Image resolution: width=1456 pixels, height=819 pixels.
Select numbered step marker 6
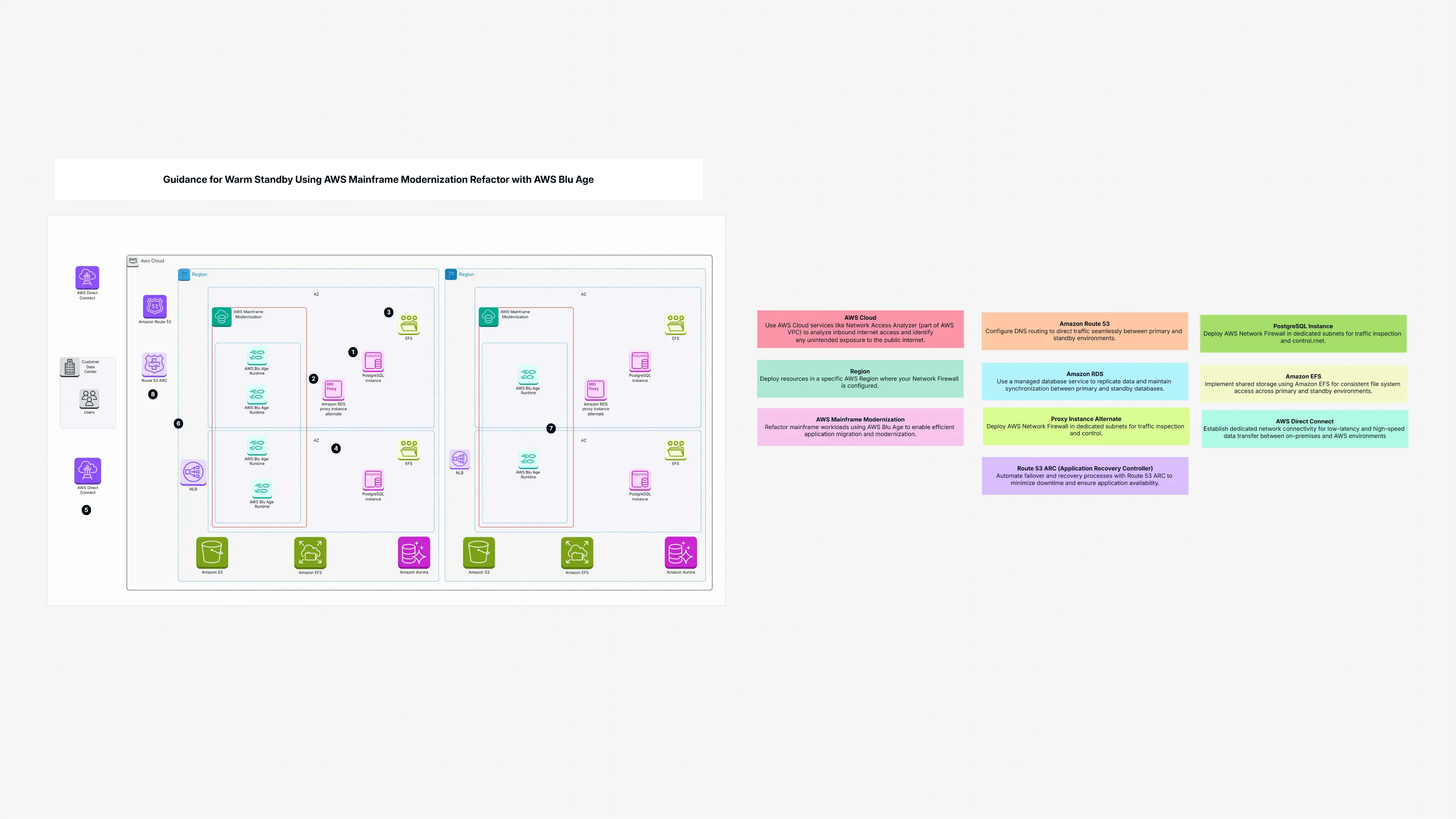[179, 423]
